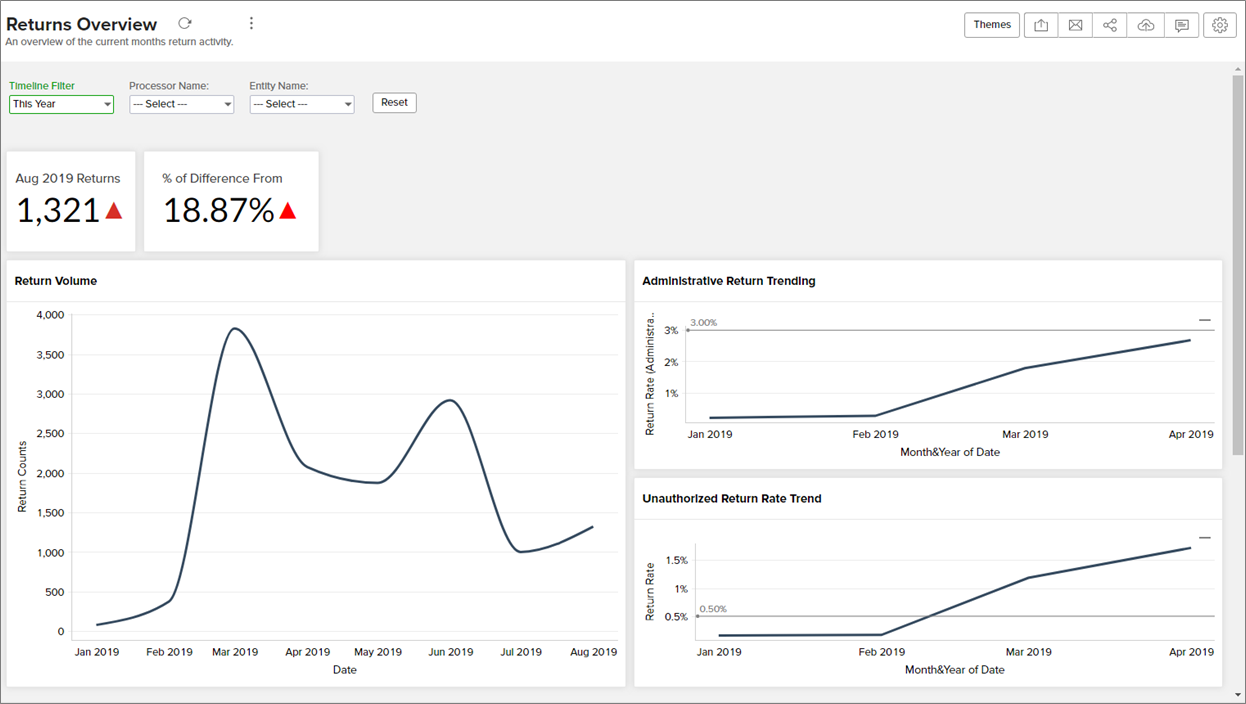1246x704 pixels.
Task: Click red up arrow beside 1,321
Action: pyautogui.click(x=114, y=210)
